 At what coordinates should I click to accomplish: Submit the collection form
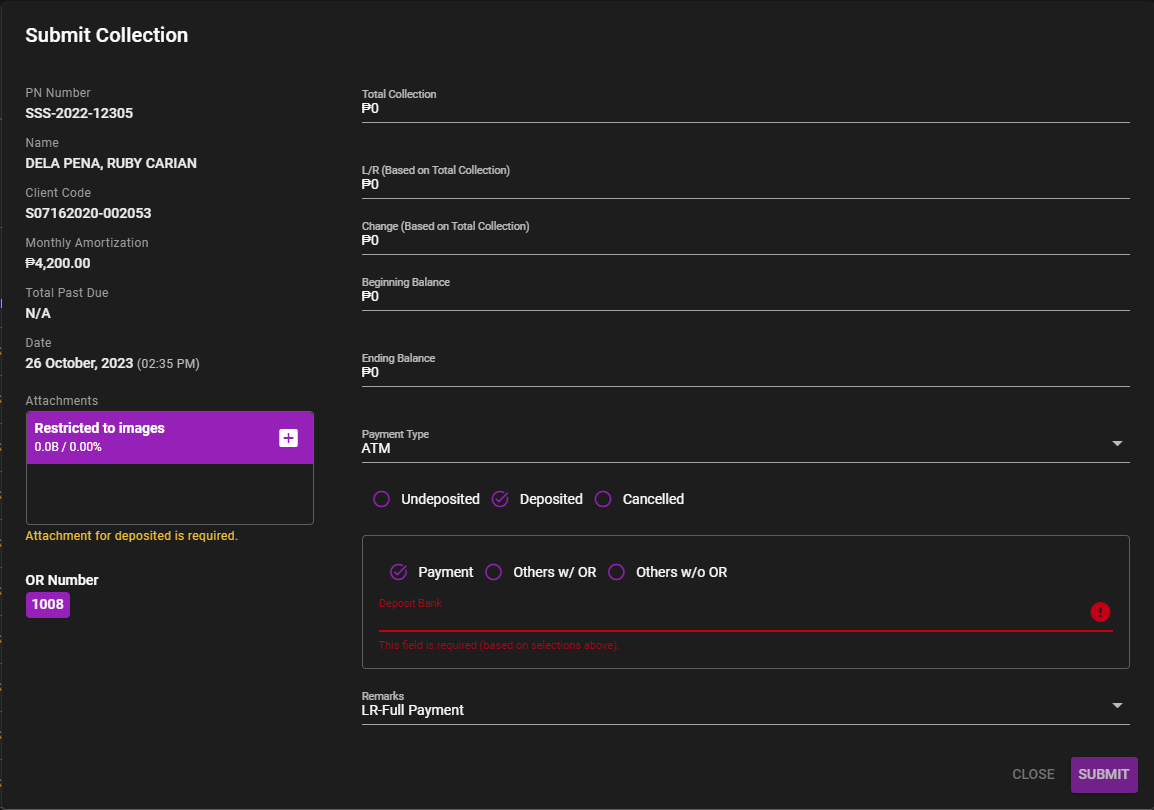pos(1103,774)
